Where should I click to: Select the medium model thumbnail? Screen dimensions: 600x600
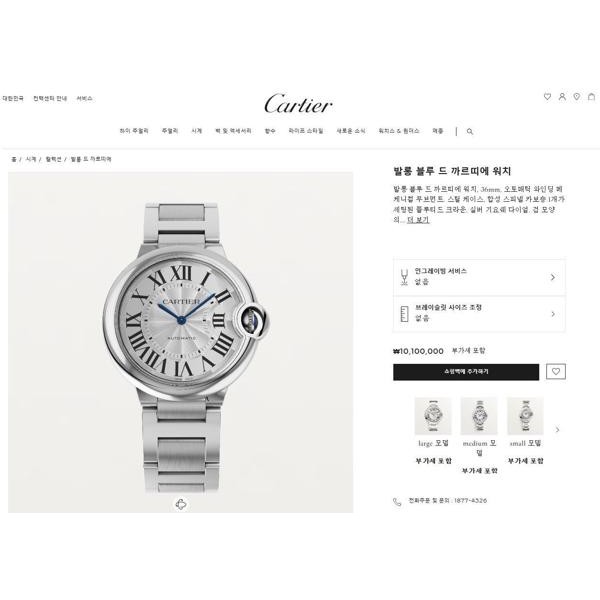pyautogui.click(x=479, y=416)
